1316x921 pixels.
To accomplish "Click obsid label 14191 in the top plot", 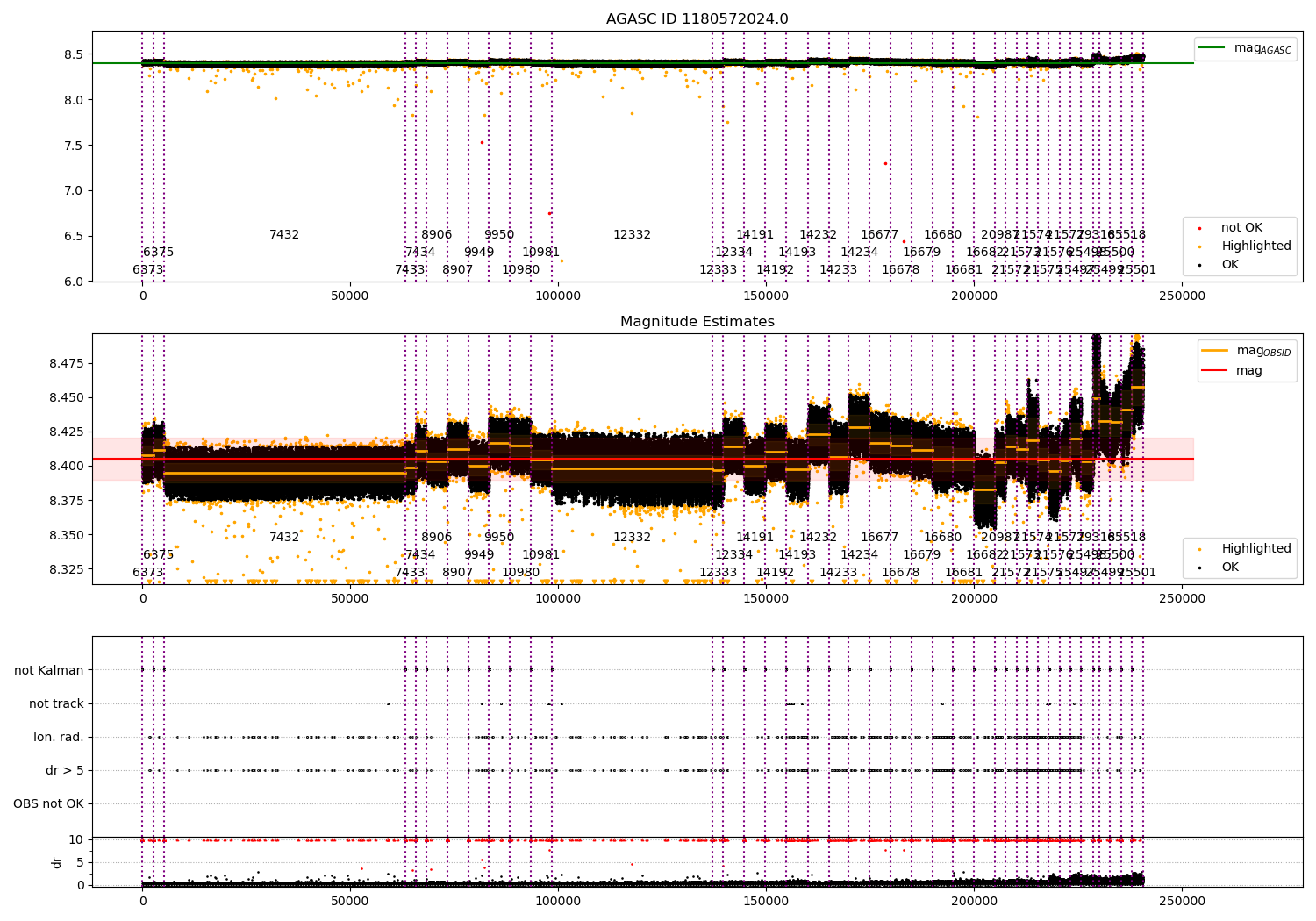I will pyautogui.click(x=755, y=235).
